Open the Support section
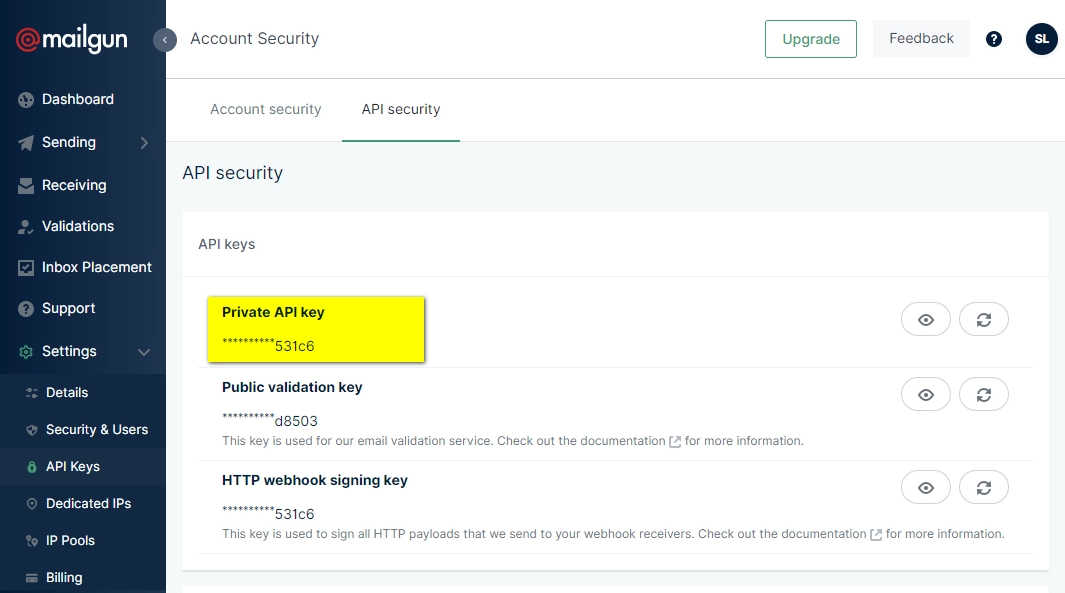 [70, 308]
